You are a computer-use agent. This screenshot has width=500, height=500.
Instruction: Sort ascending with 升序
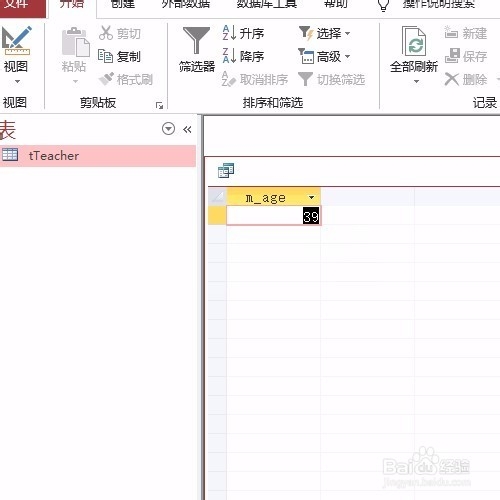tap(243, 33)
